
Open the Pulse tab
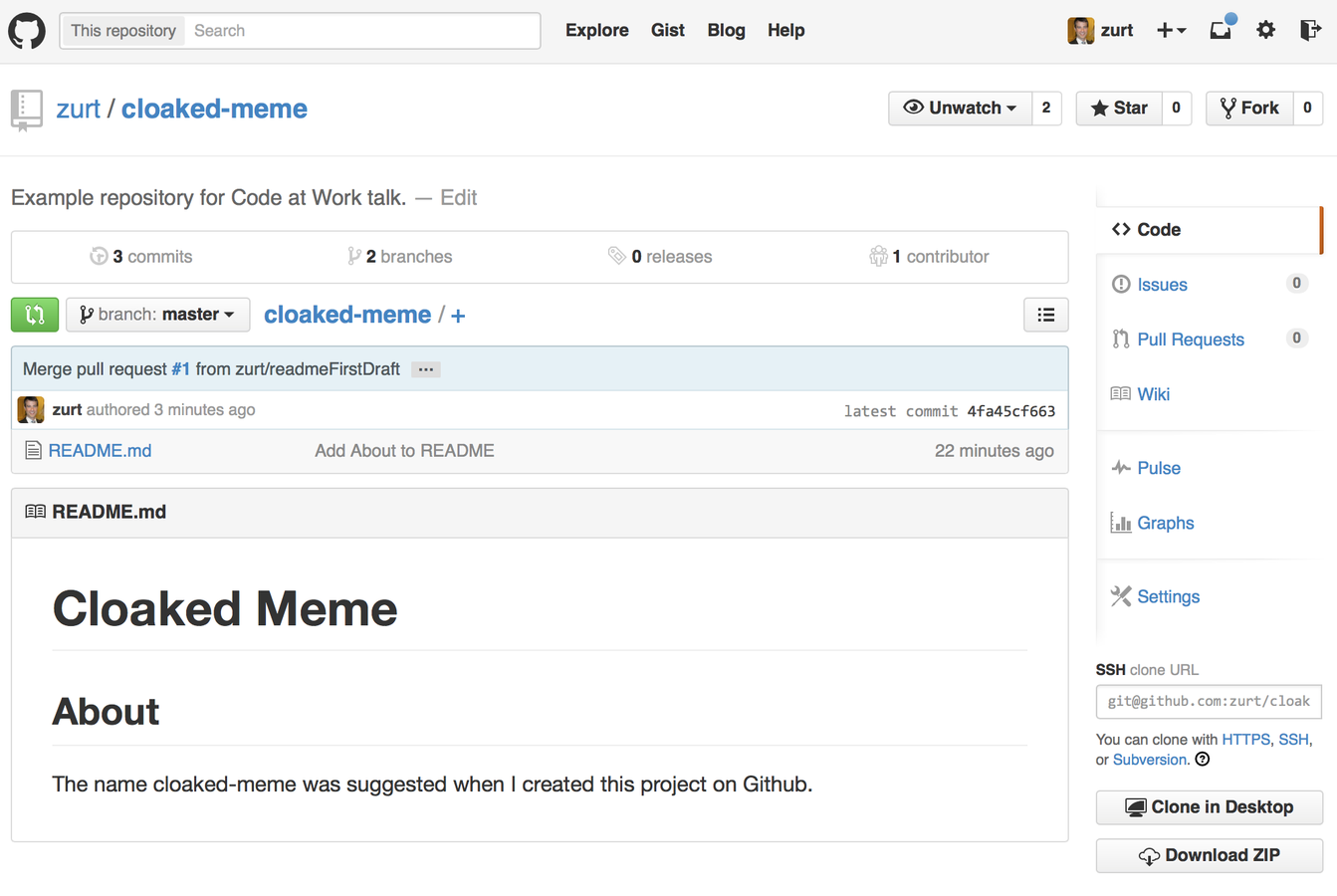tap(1159, 468)
